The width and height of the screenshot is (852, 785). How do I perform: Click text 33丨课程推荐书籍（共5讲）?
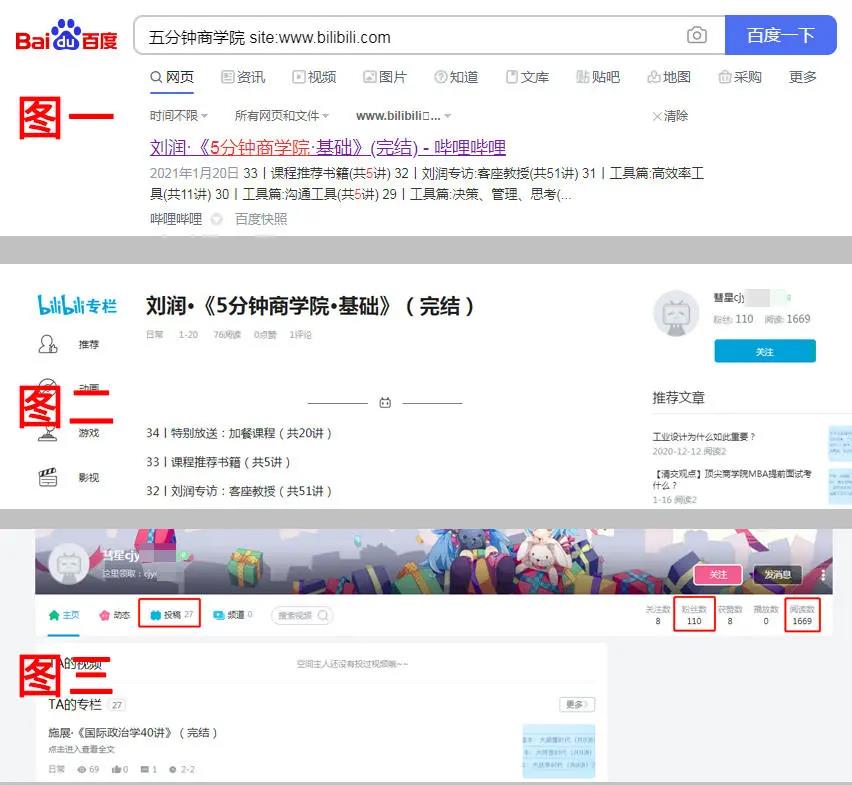[218, 462]
